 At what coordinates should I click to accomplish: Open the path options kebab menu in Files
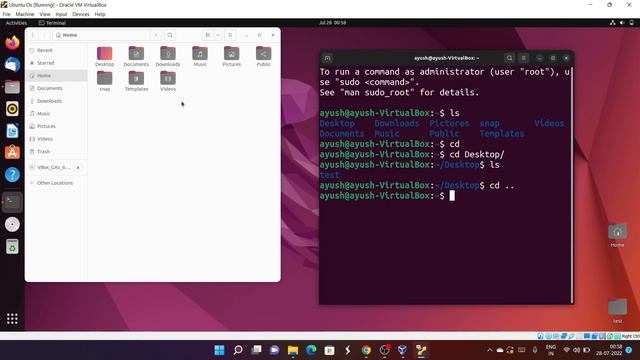click(156, 35)
